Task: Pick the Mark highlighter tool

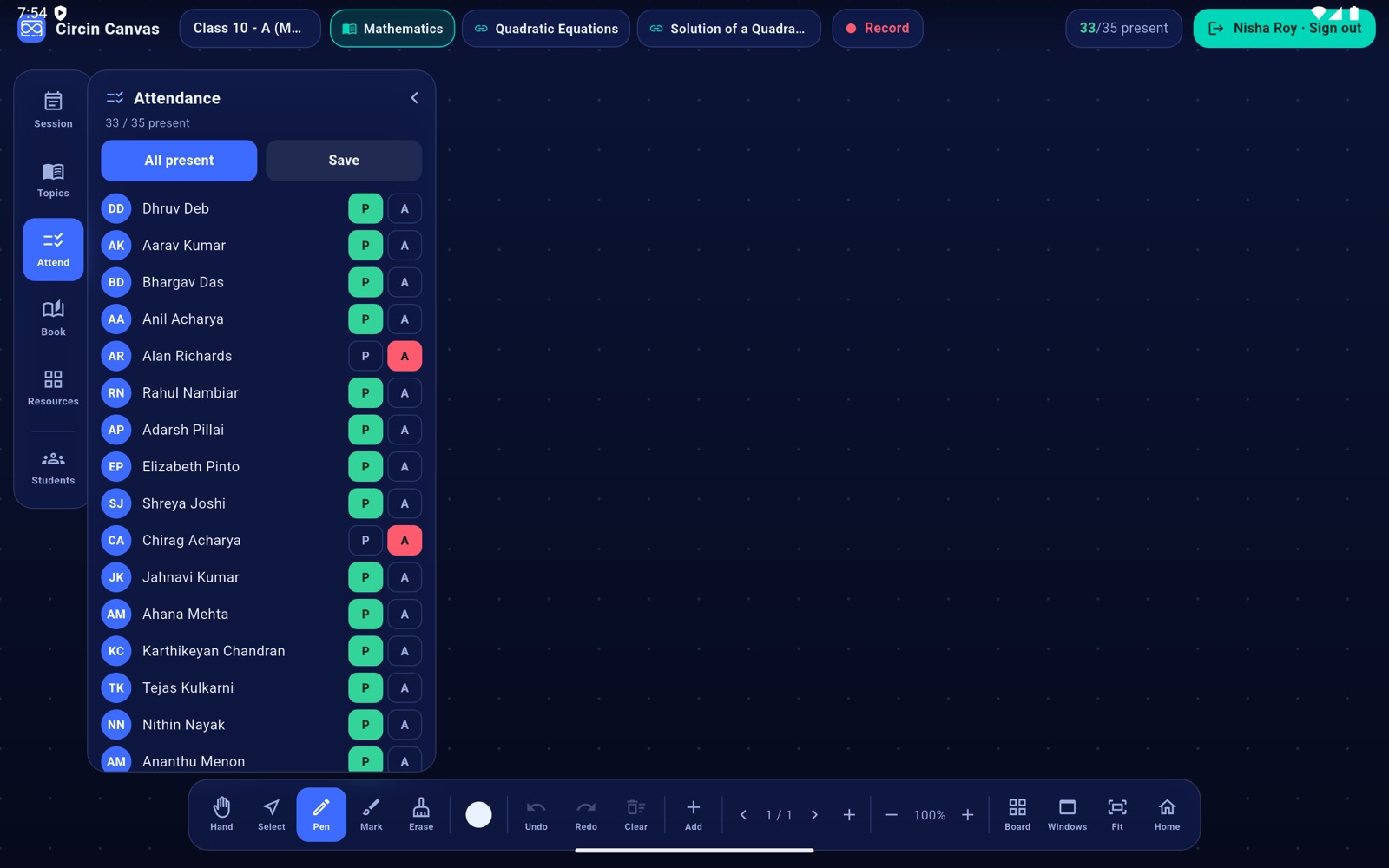Action: pyautogui.click(x=372, y=814)
